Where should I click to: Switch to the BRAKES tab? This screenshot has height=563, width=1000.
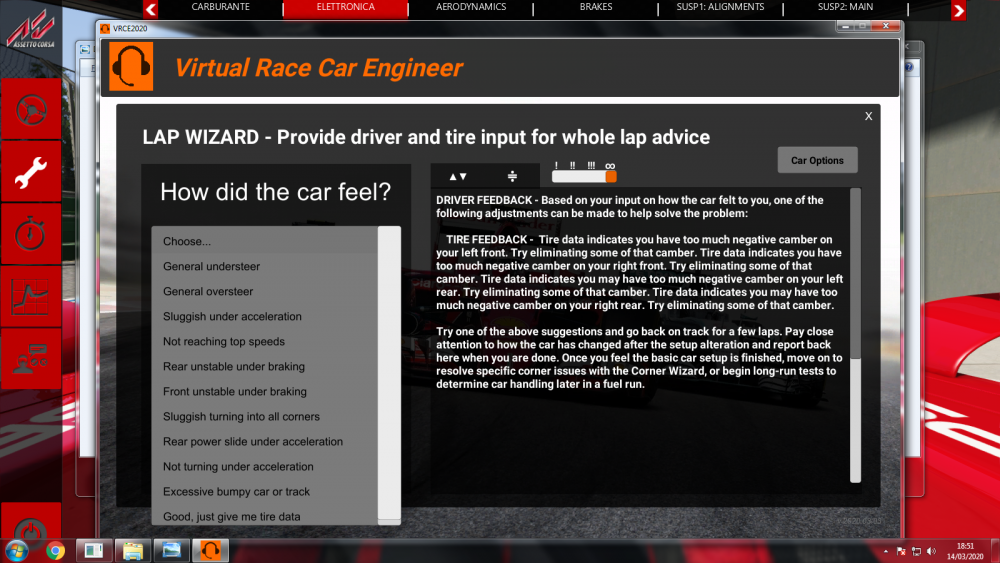tap(596, 7)
